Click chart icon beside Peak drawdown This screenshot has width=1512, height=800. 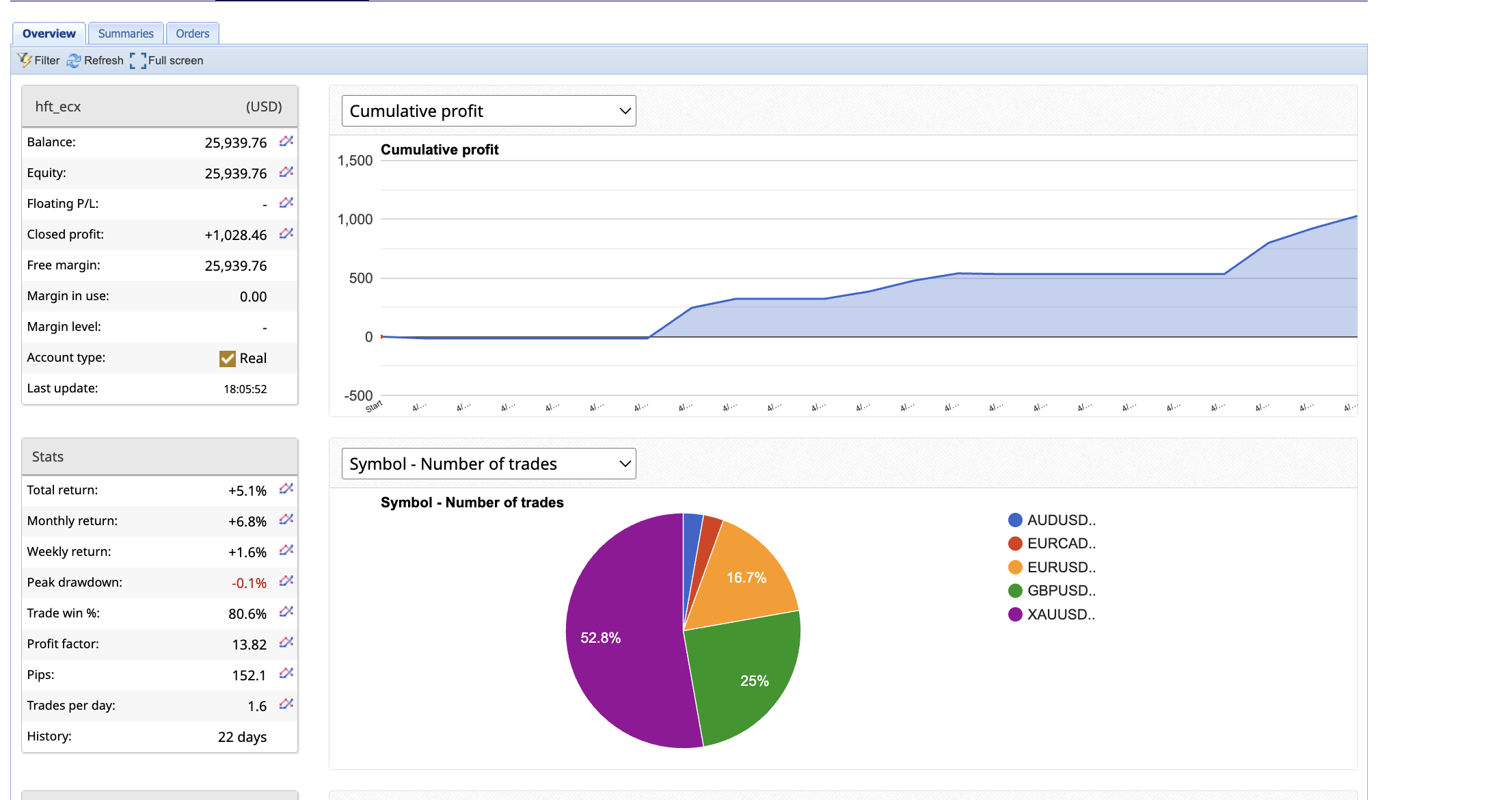(x=286, y=581)
